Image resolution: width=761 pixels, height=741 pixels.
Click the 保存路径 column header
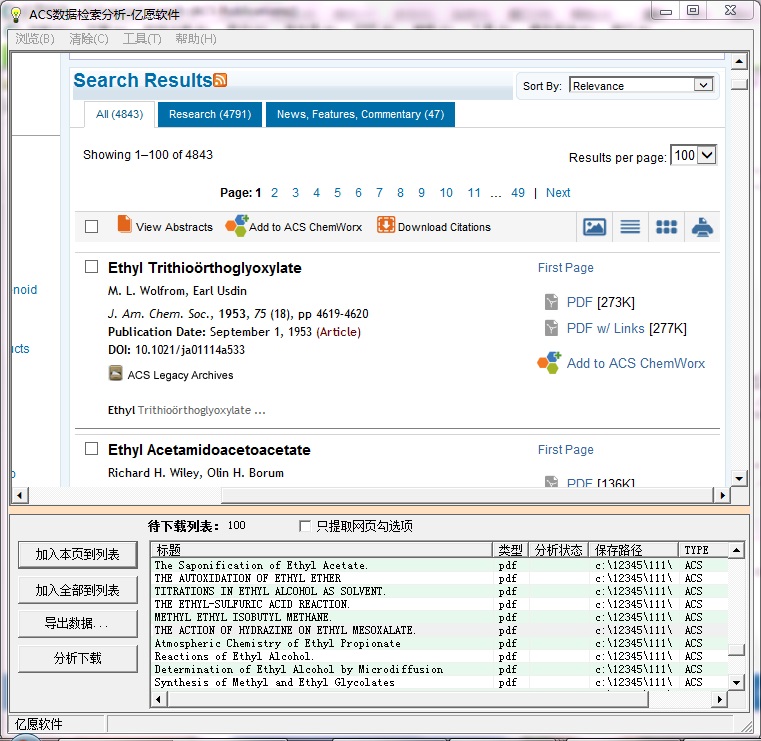click(633, 550)
